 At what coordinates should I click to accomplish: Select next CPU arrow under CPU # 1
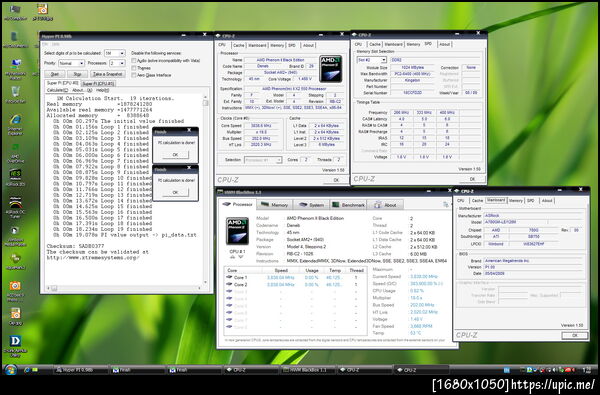(x=241, y=257)
